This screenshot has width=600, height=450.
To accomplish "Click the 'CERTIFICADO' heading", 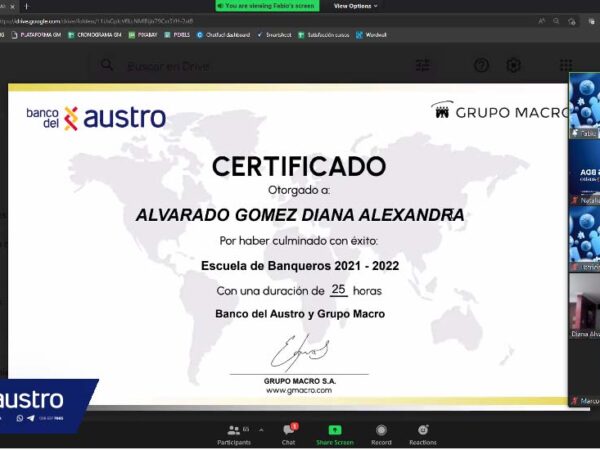I will tap(299, 166).
